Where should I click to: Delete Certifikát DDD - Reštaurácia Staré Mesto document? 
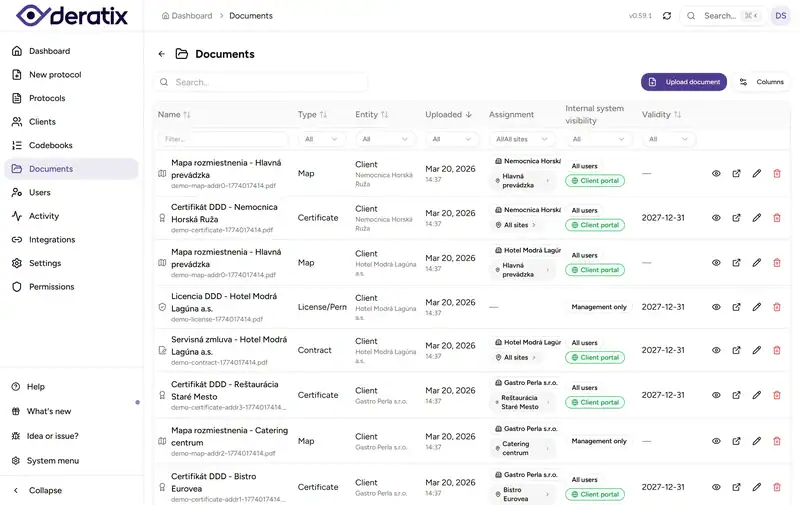click(x=777, y=395)
